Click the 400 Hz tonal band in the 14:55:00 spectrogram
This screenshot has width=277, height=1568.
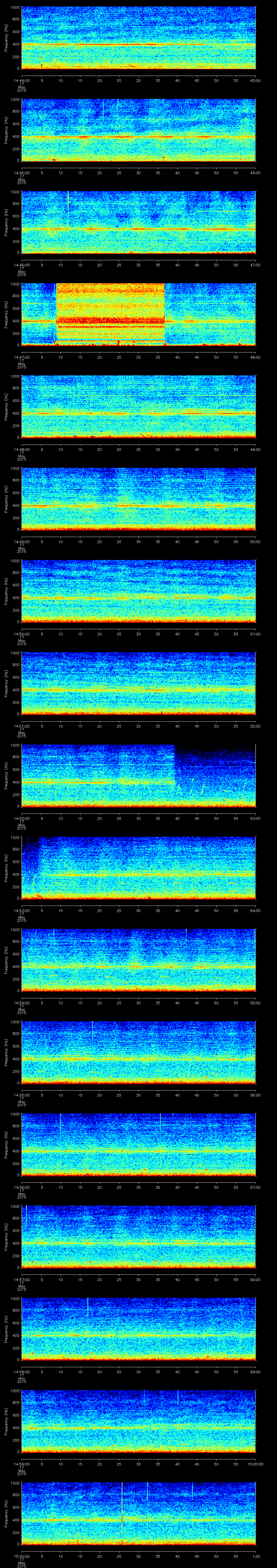click(138, 1060)
